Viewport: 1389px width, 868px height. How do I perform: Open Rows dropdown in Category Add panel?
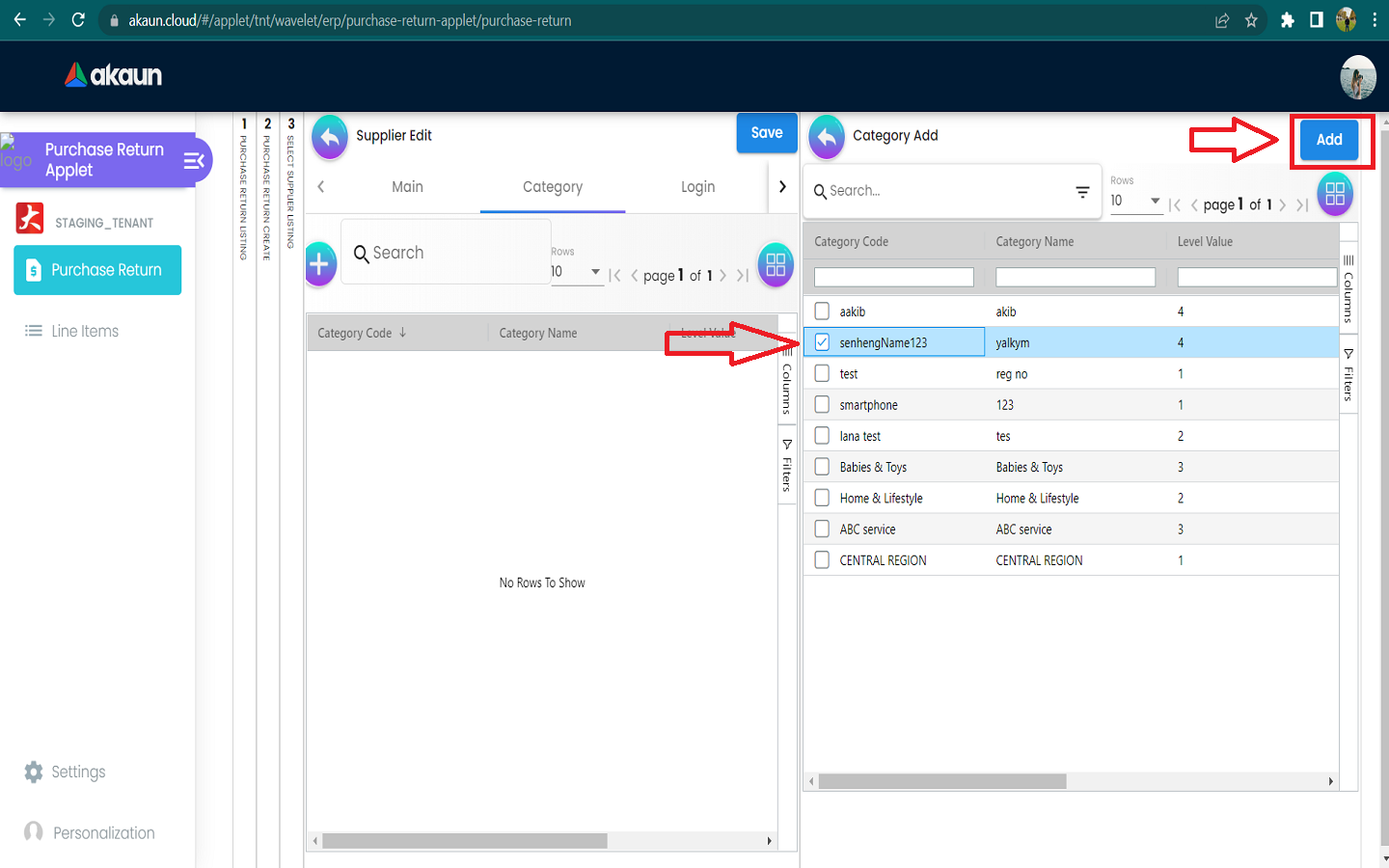click(x=1135, y=201)
